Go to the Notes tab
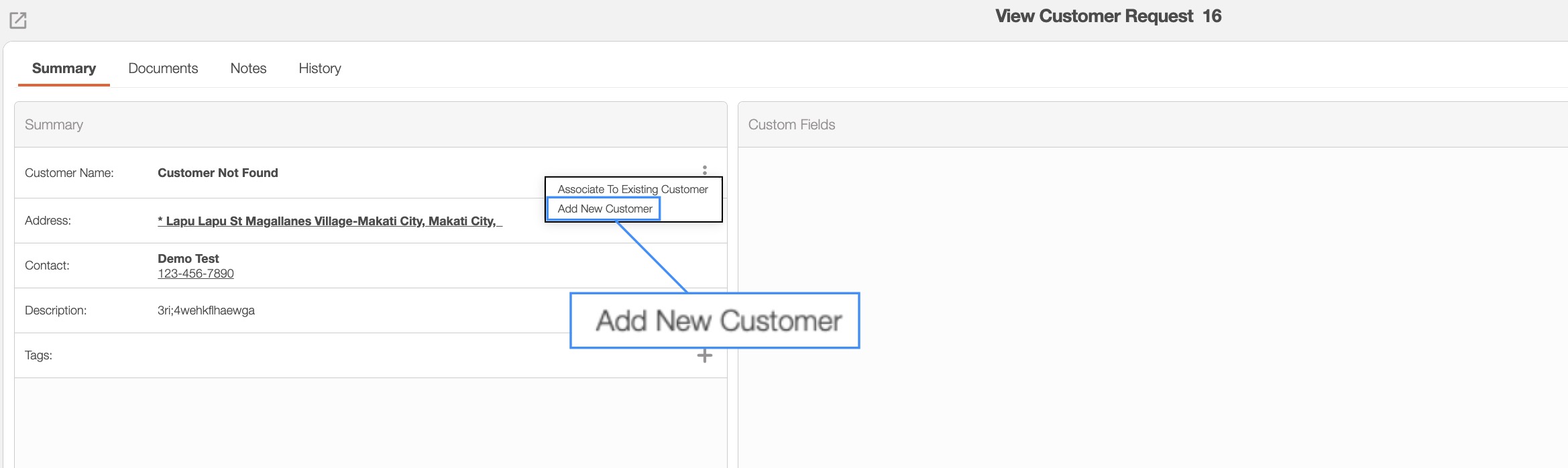 248,68
